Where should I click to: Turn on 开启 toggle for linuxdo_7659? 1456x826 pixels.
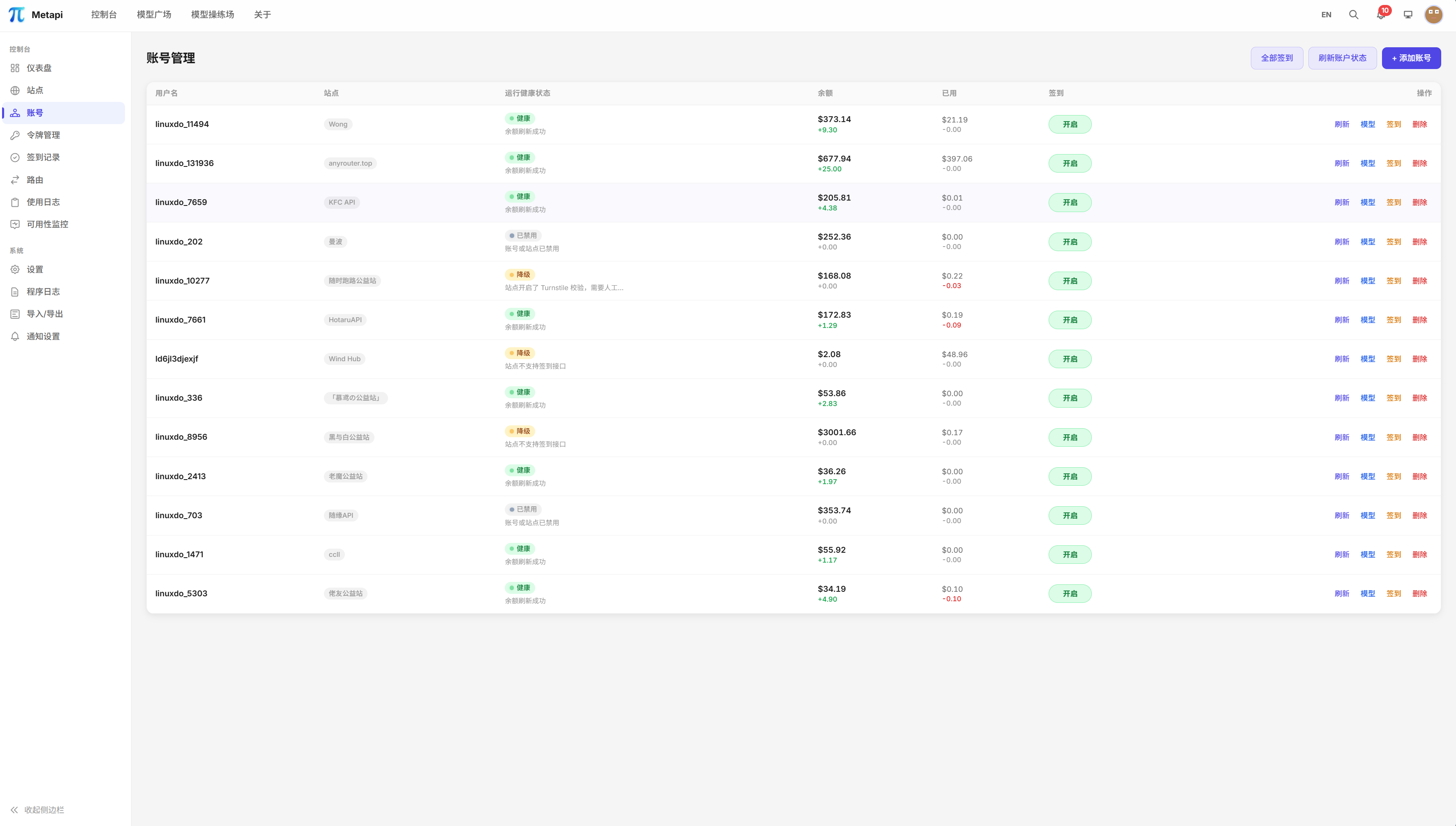tap(1070, 202)
